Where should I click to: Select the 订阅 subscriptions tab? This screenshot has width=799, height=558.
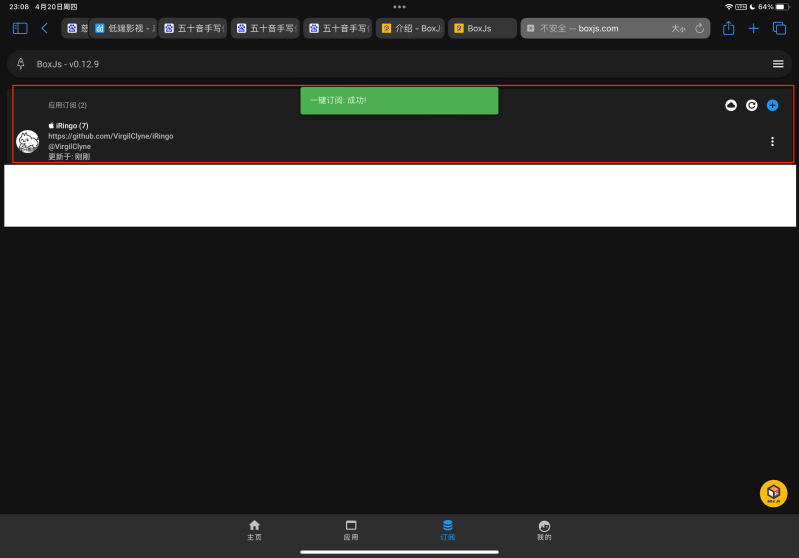click(x=447, y=530)
